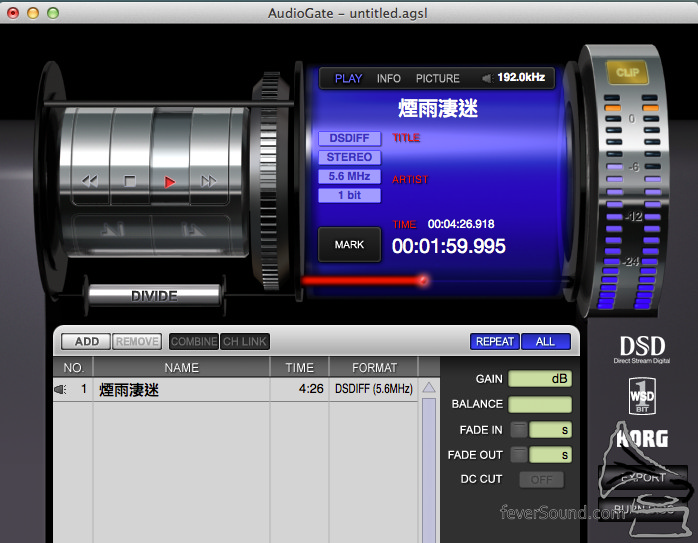
Task: Click the song list scroll-up arrow
Action: pyautogui.click(x=429, y=387)
